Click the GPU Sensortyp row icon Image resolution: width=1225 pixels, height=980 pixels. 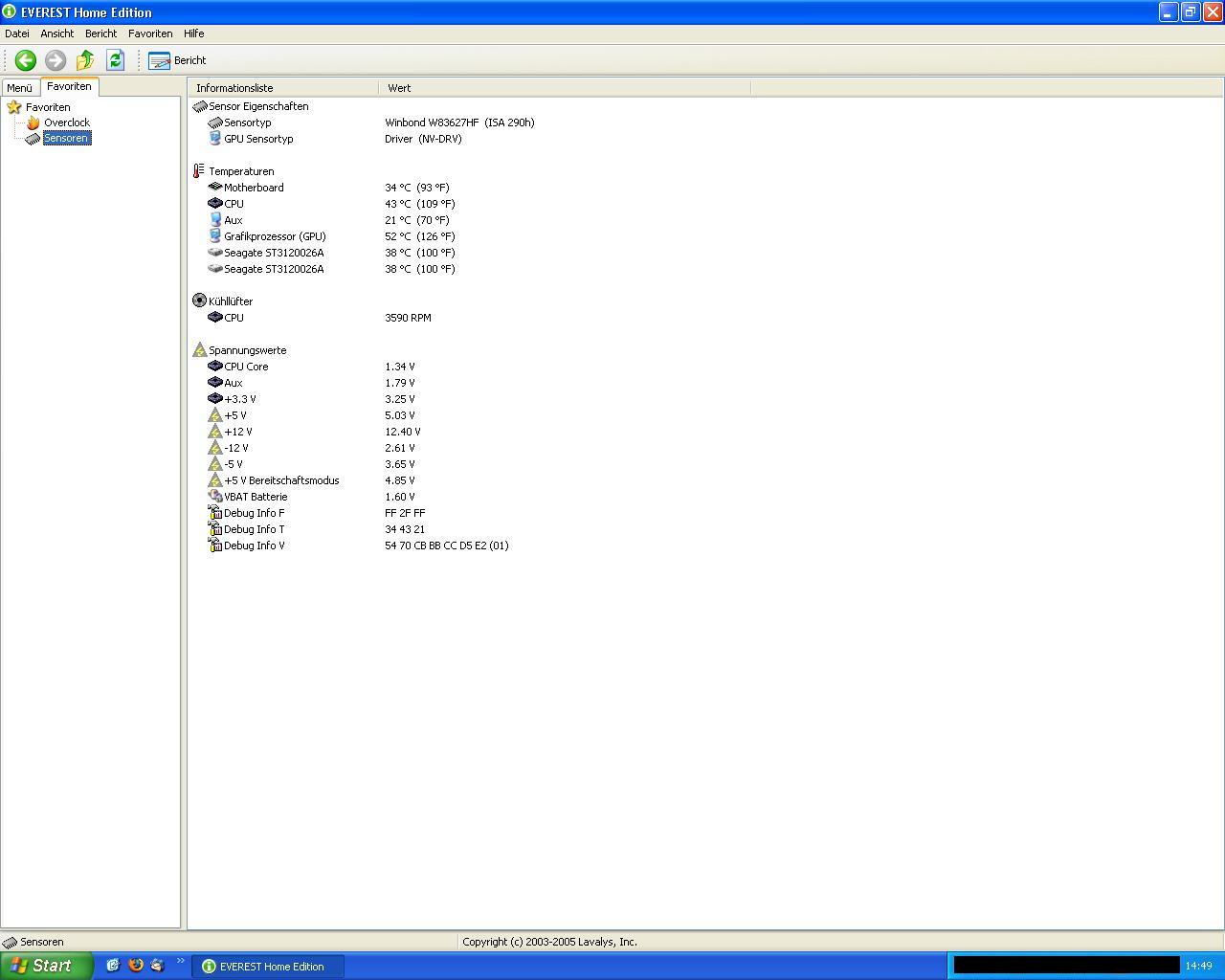(x=215, y=139)
